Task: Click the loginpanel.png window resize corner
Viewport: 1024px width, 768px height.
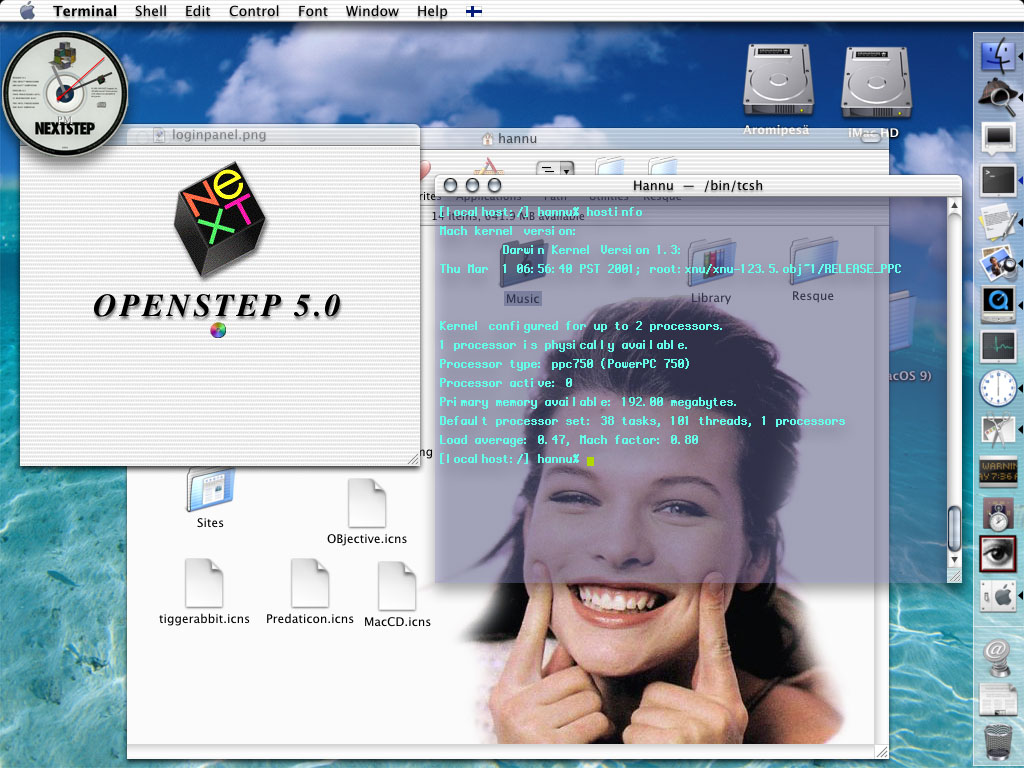Action: pos(413,459)
